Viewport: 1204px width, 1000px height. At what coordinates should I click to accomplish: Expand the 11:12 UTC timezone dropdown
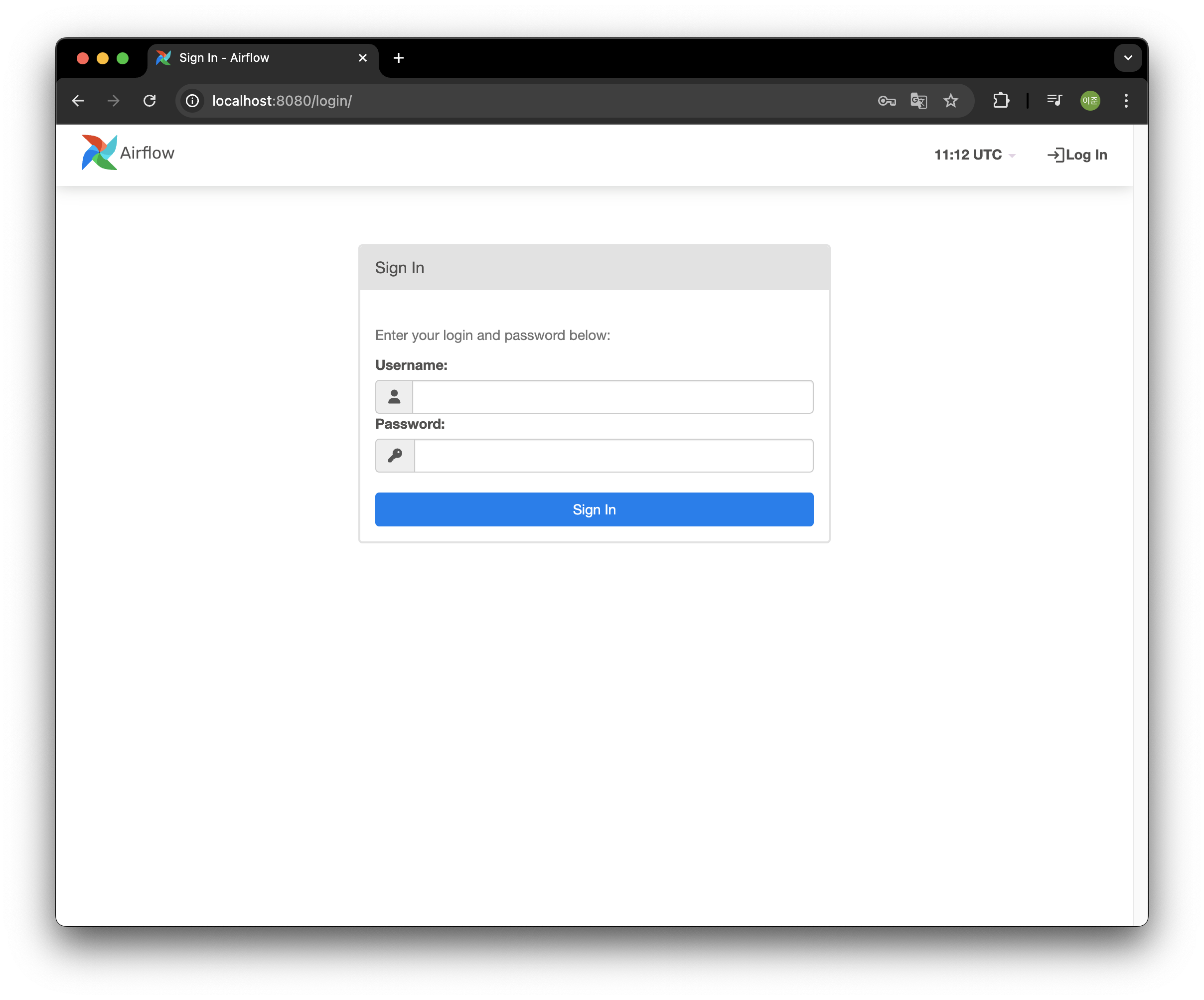pos(974,155)
